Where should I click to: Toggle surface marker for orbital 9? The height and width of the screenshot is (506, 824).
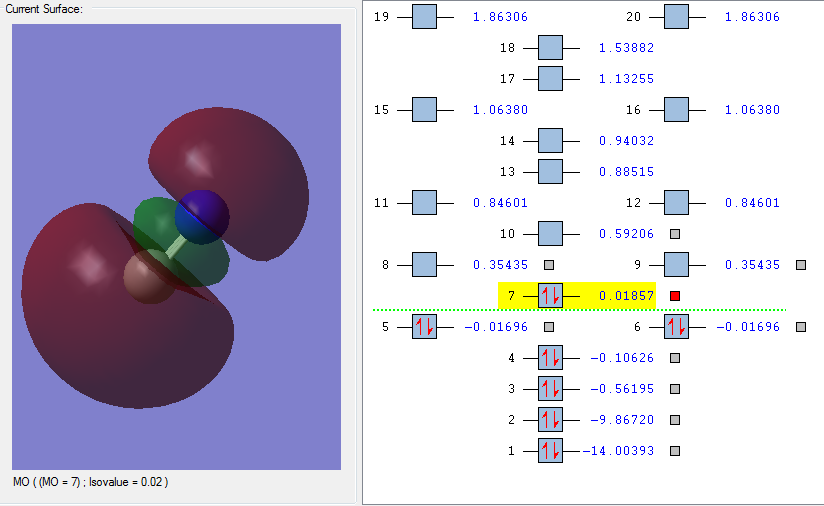801,265
